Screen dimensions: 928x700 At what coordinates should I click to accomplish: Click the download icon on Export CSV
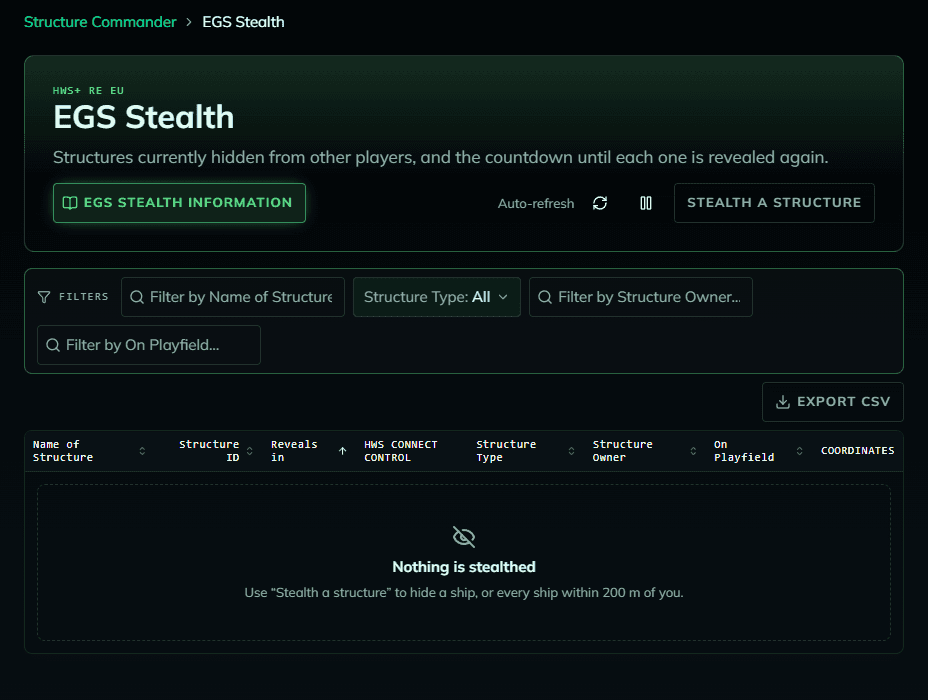pos(783,402)
